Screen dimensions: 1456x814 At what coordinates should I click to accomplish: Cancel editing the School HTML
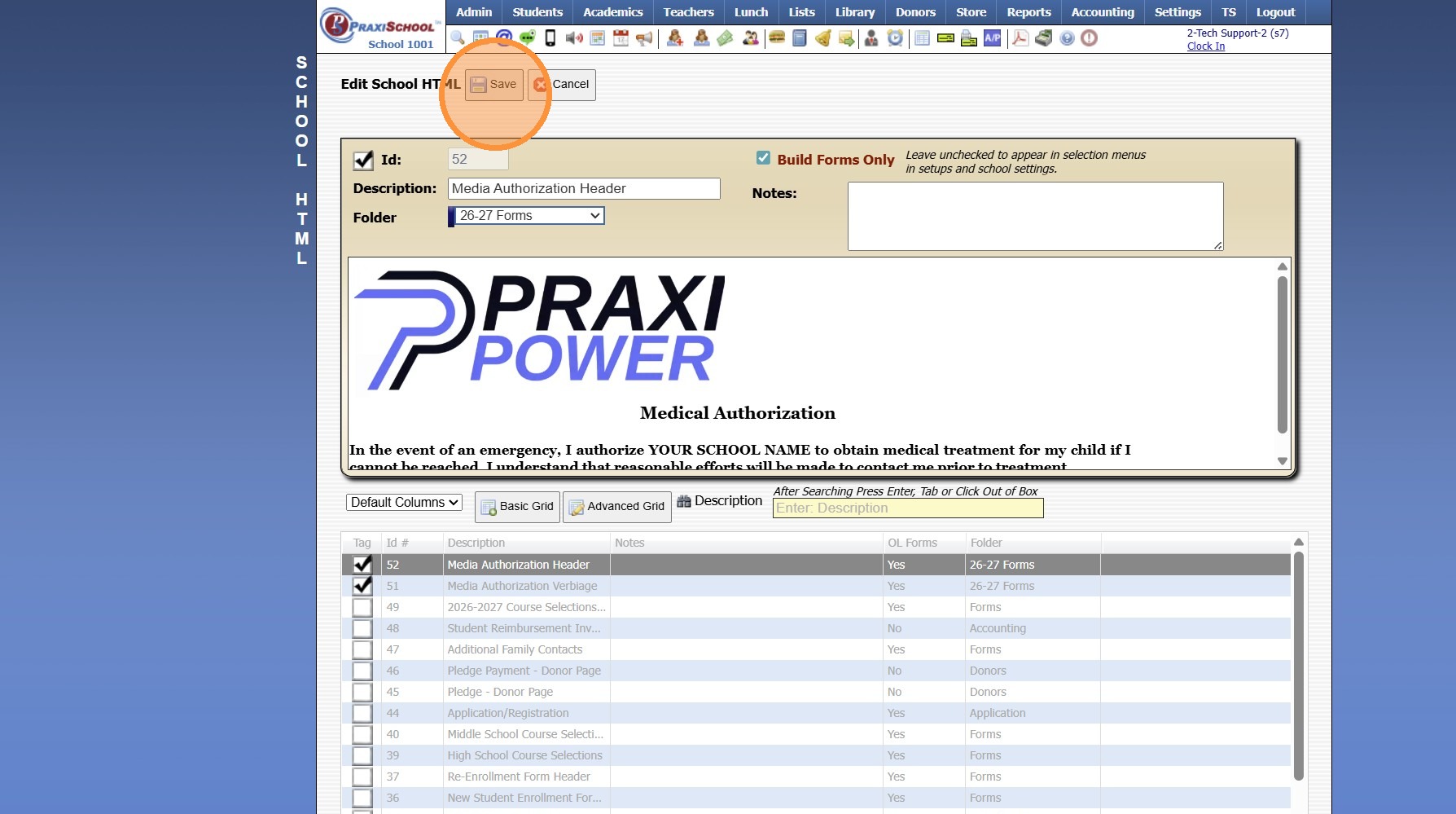click(x=562, y=85)
